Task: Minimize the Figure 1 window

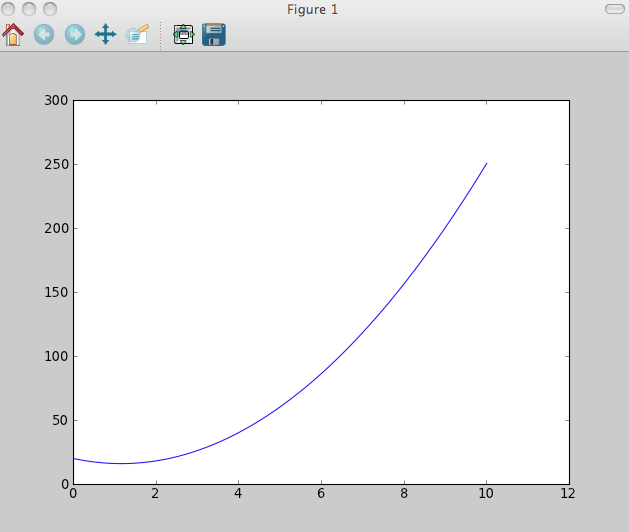Action: click(28, 9)
